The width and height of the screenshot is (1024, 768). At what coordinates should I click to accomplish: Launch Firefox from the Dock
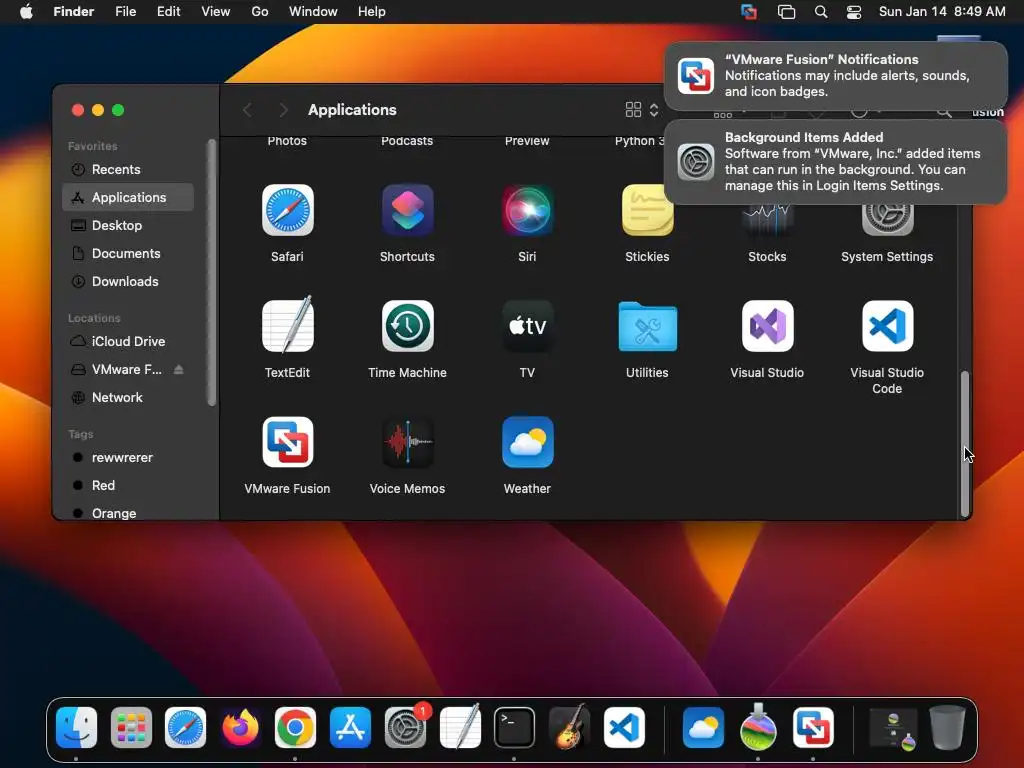click(240, 727)
